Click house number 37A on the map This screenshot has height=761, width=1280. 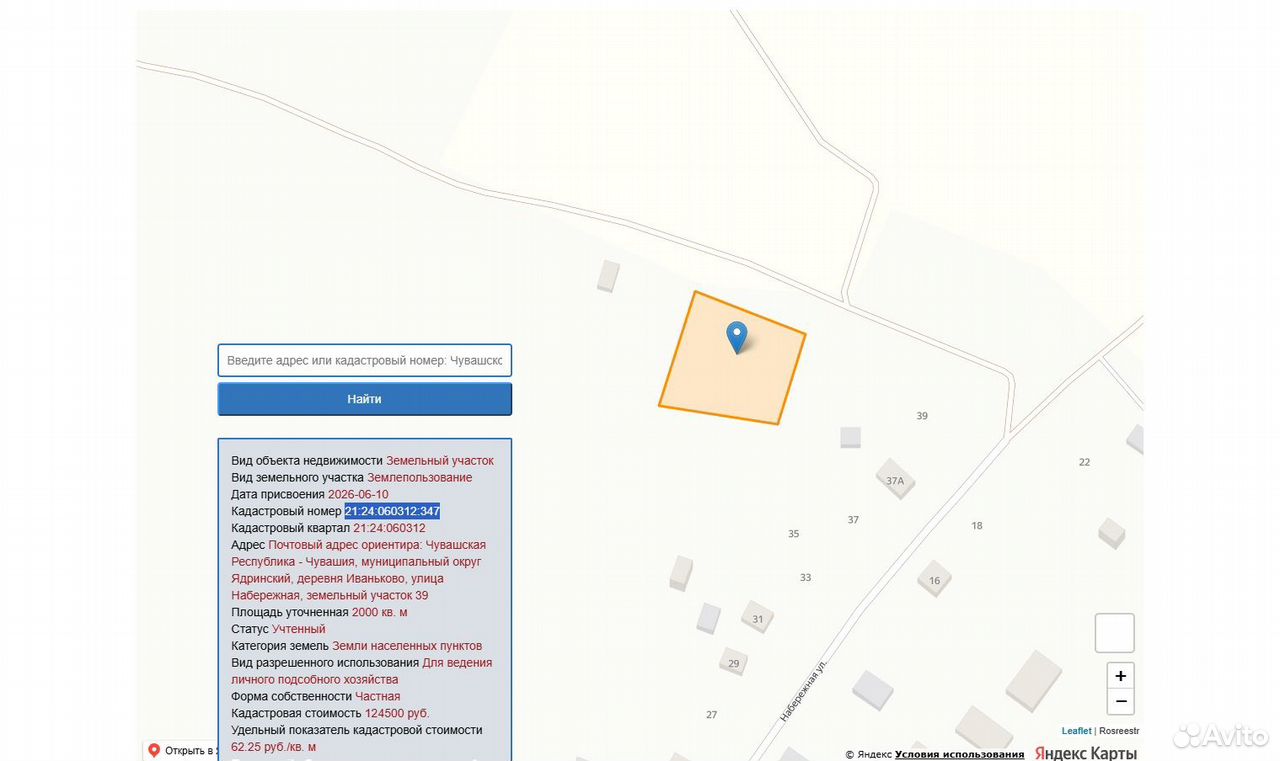point(895,481)
